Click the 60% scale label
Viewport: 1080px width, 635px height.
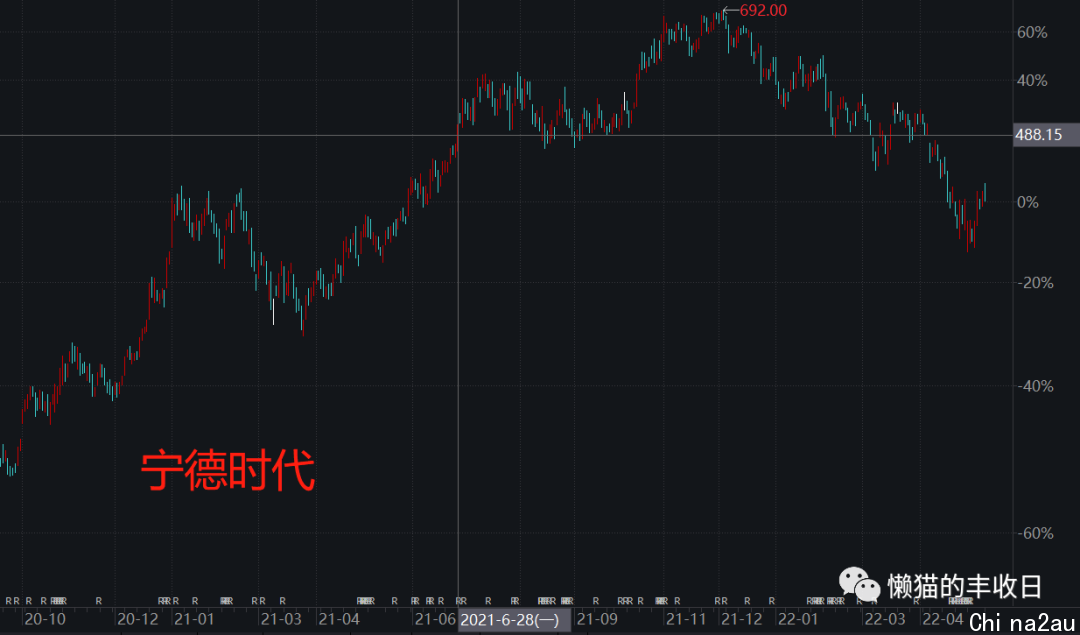pyautogui.click(x=1033, y=32)
